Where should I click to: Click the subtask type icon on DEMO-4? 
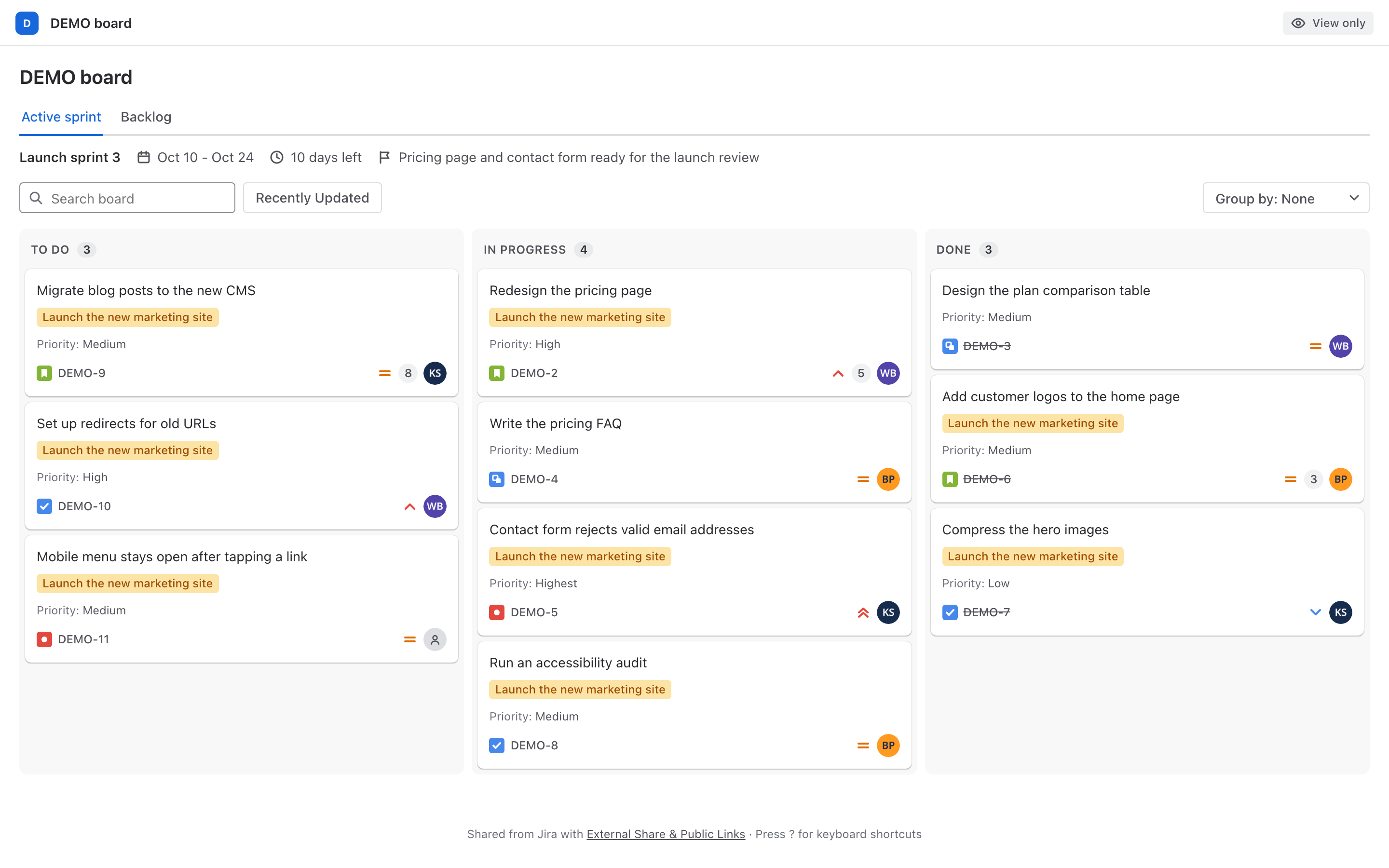pyautogui.click(x=497, y=479)
